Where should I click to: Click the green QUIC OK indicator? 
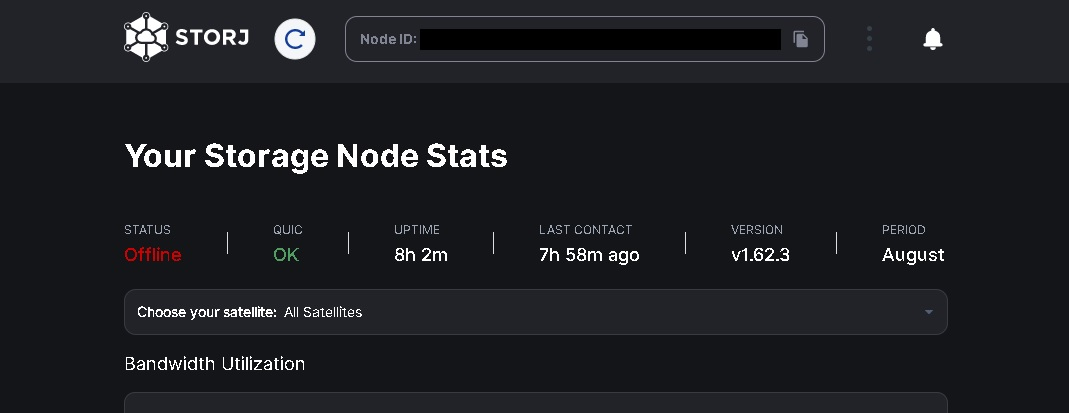(x=286, y=255)
